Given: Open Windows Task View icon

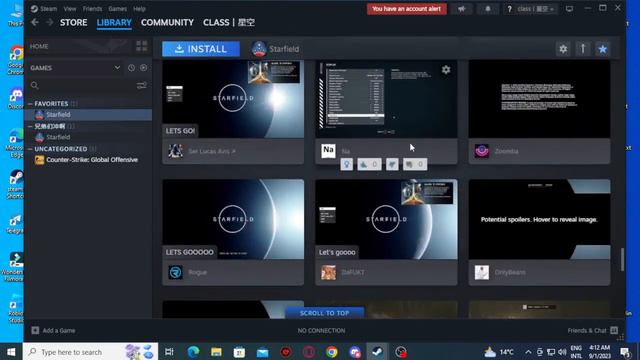Looking at the screenshot, I should tap(169, 352).
